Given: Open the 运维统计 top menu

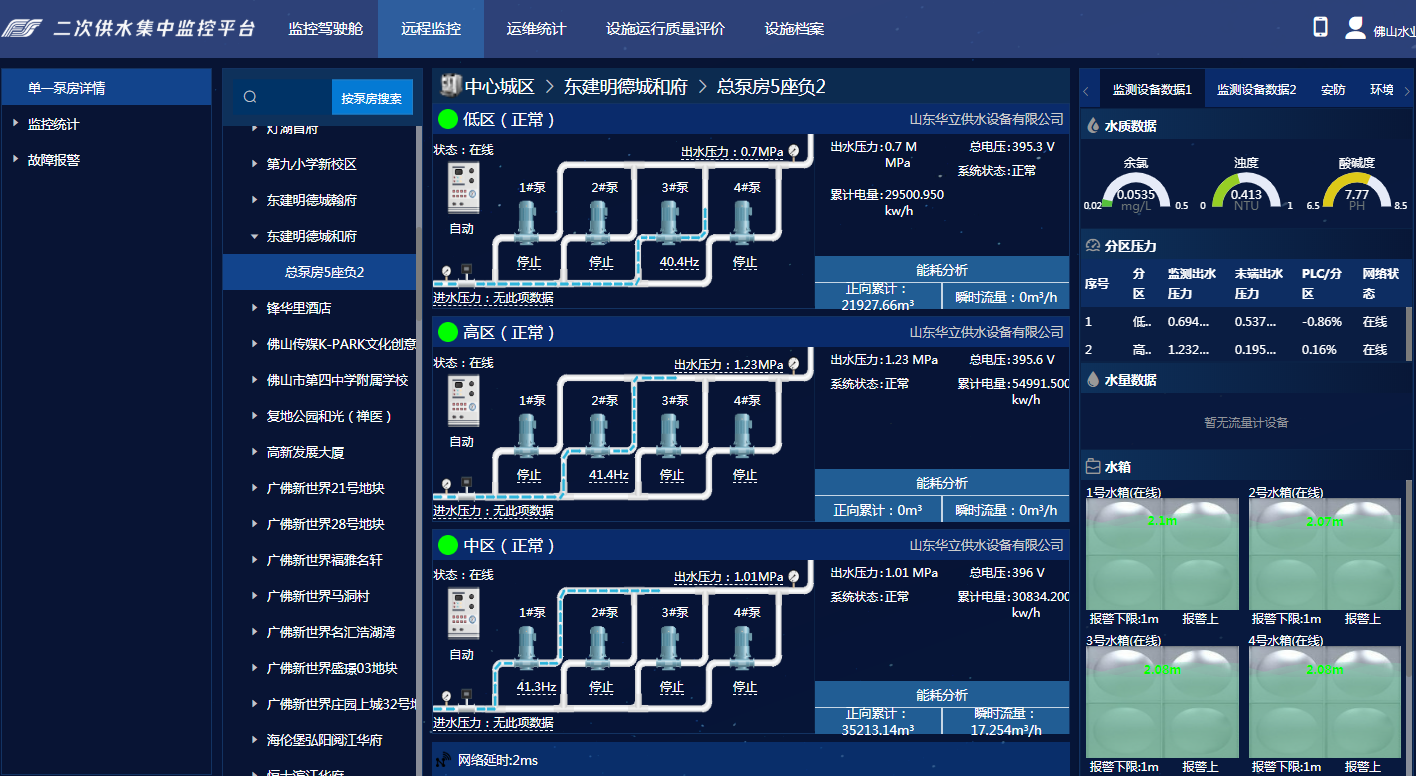Looking at the screenshot, I should 536,29.
